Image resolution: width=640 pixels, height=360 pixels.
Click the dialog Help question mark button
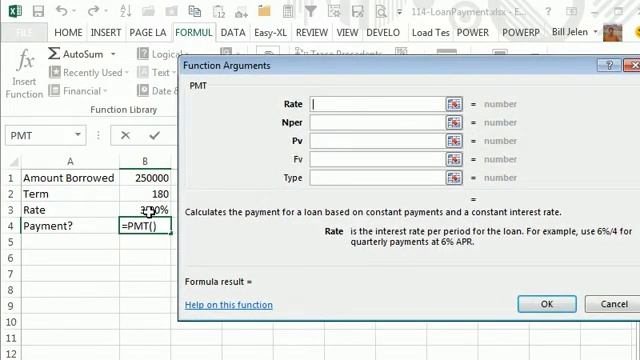[609, 65]
